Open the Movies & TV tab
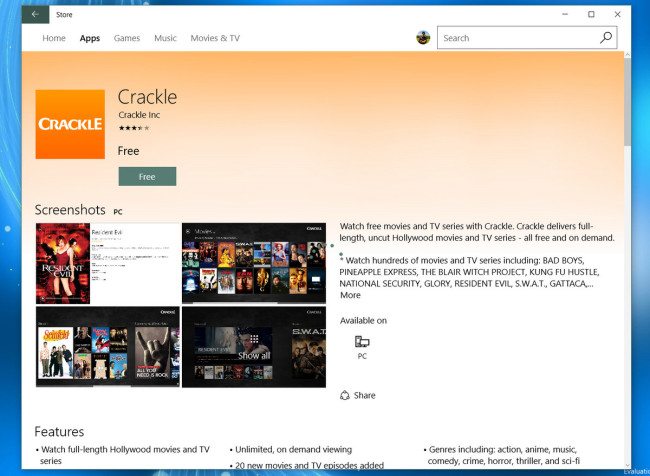The image size is (650, 476). 215,38
